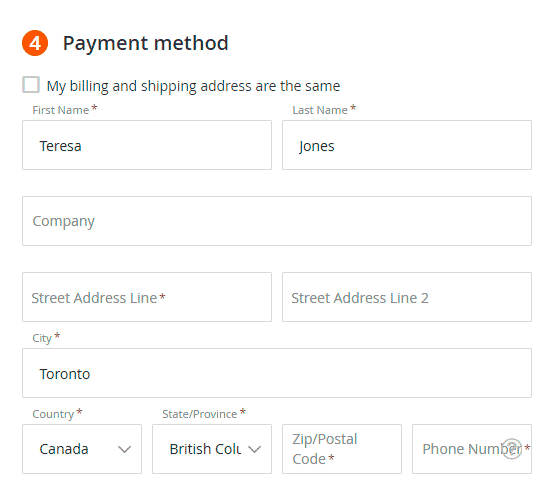Click the phone number help tooltip icon
Image resolution: width=553 pixels, height=489 pixels.
pyautogui.click(x=512, y=448)
